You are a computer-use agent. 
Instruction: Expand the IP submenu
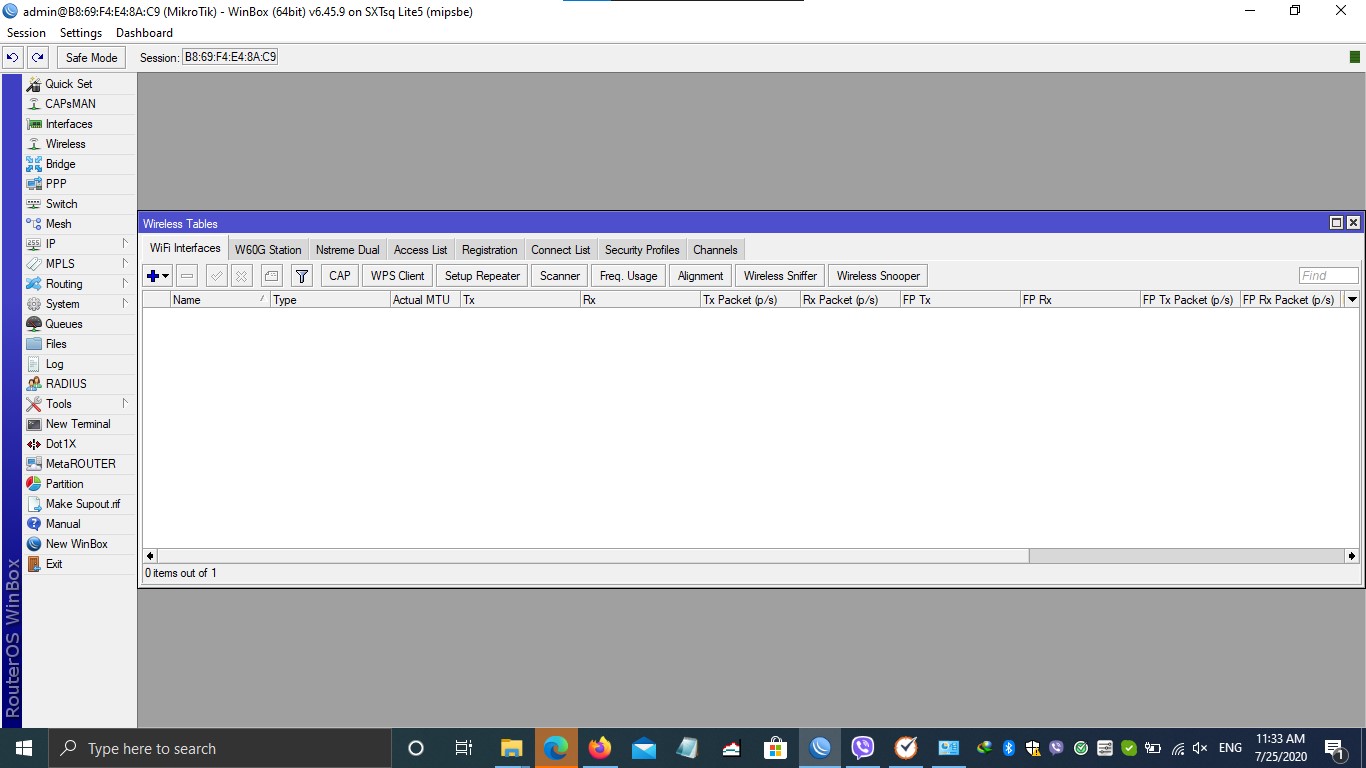(80, 244)
